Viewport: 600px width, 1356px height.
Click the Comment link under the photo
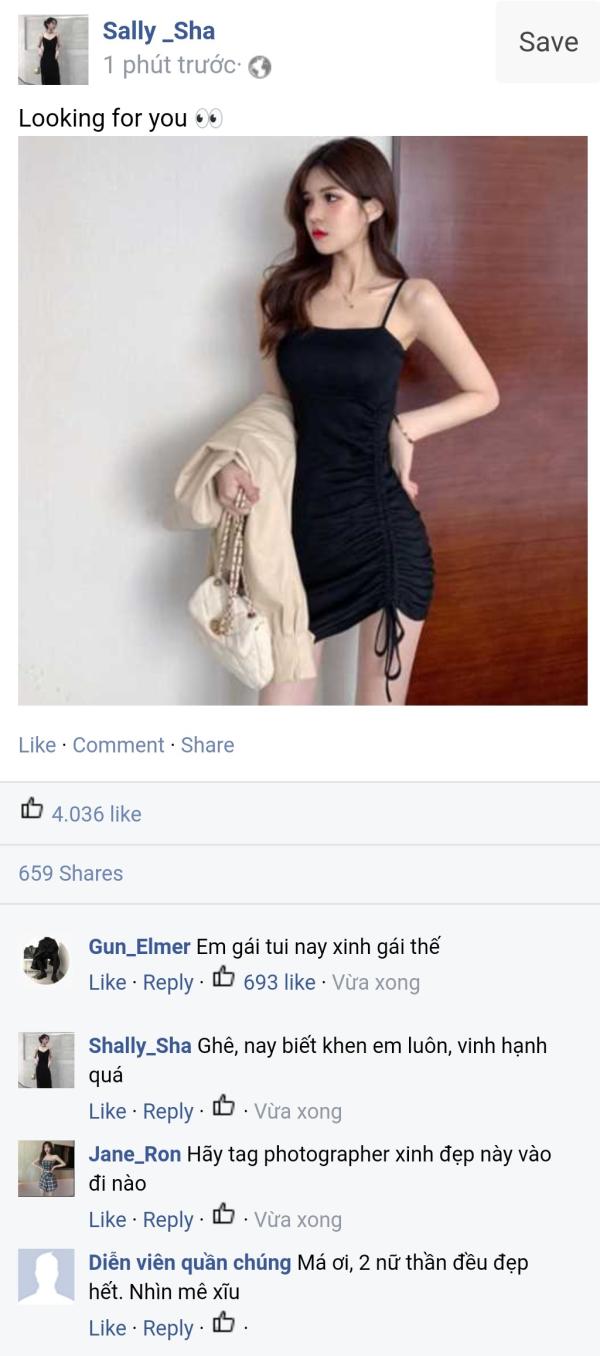pyautogui.click(x=118, y=745)
